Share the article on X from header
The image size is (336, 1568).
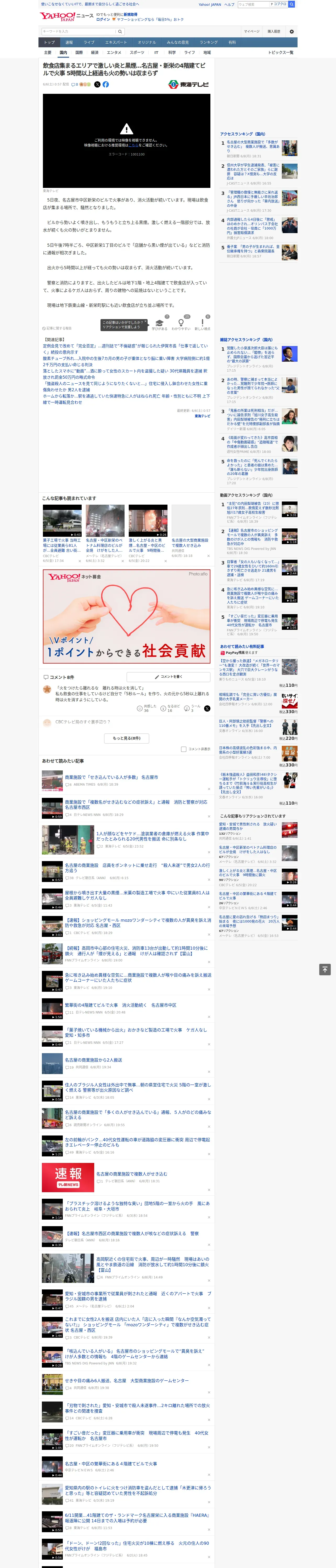[97, 85]
